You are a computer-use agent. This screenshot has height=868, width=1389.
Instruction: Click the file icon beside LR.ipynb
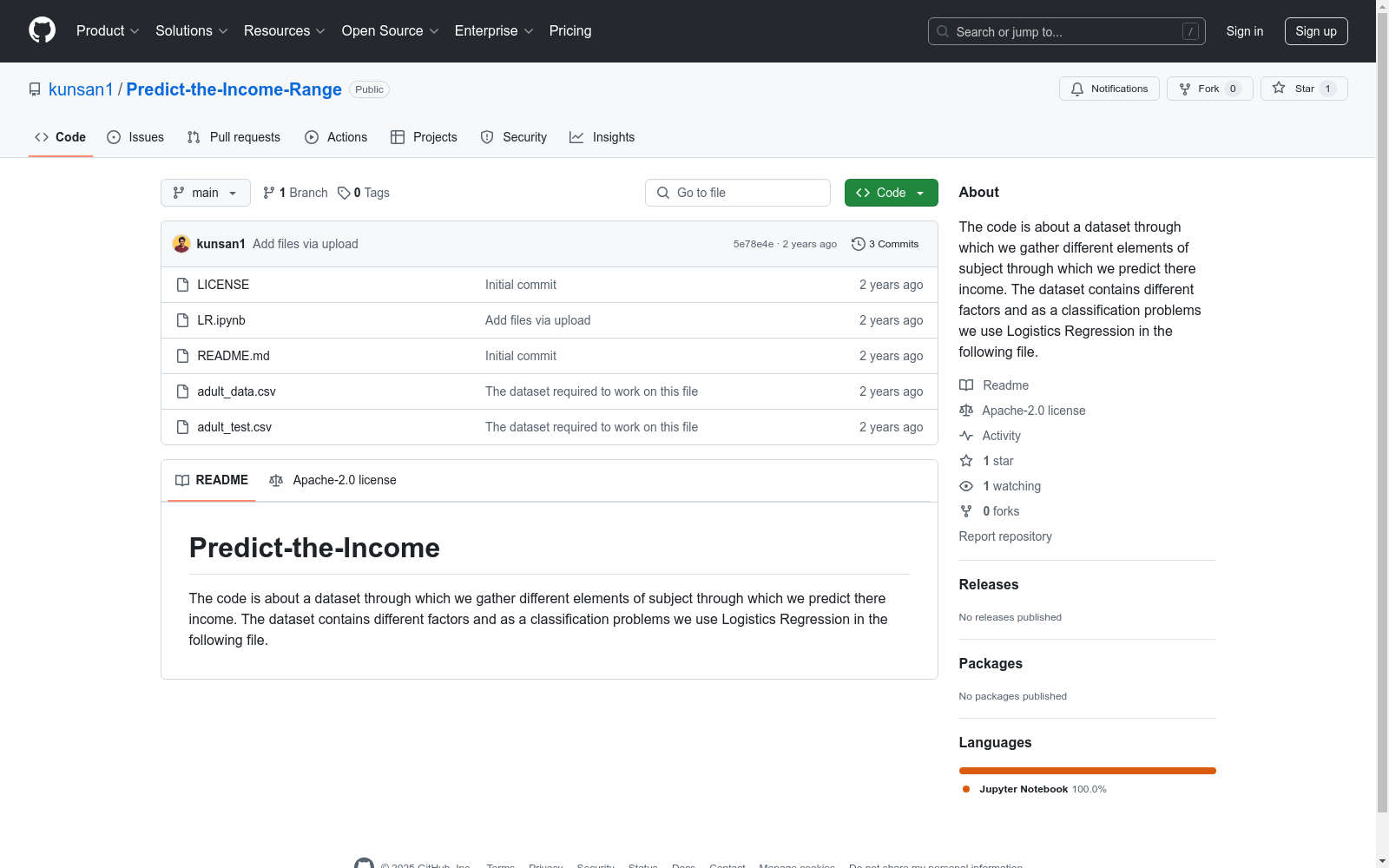point(182,320)
